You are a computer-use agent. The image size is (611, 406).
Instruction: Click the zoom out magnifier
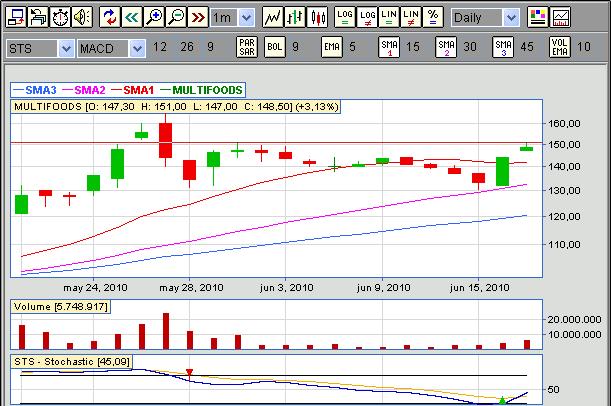pos(176,17)
